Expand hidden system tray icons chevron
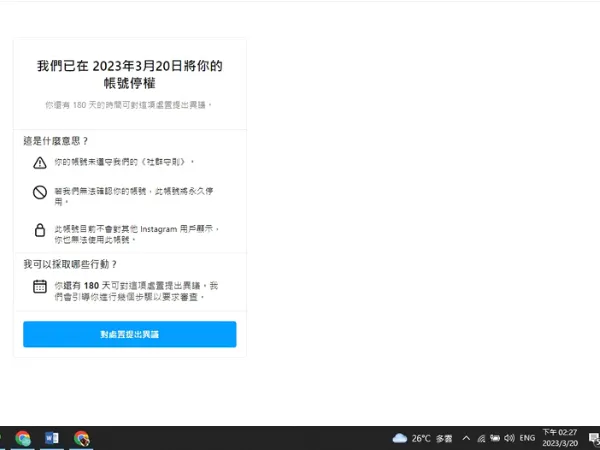Image resolution: width=600 pixels, height=450 pixels. pyautogui.click(x=466, y=438)
